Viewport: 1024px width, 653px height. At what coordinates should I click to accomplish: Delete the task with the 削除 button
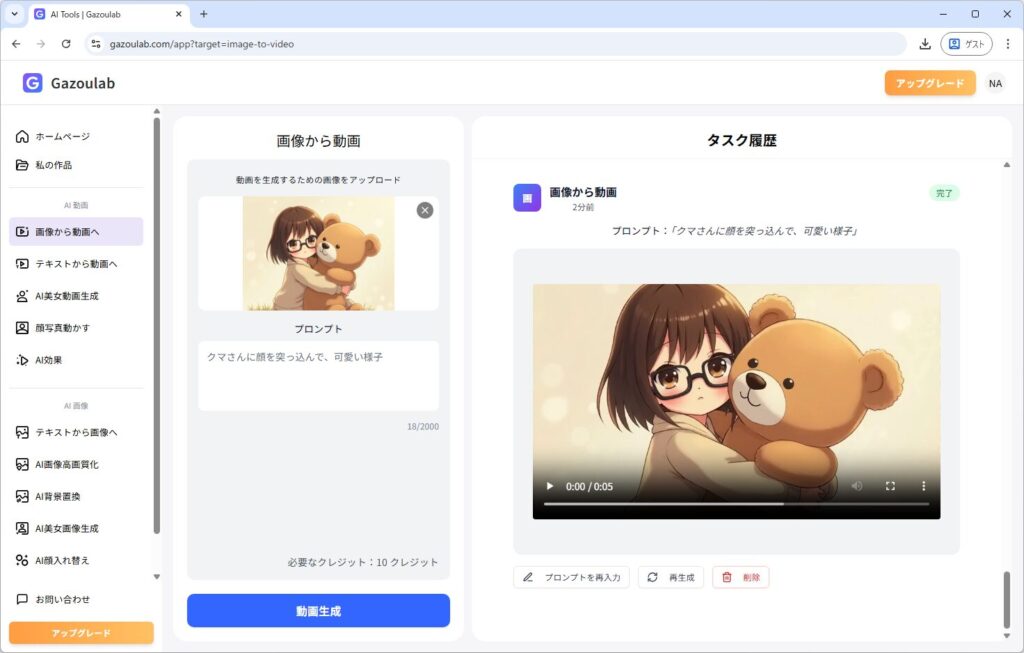point(741,577)
